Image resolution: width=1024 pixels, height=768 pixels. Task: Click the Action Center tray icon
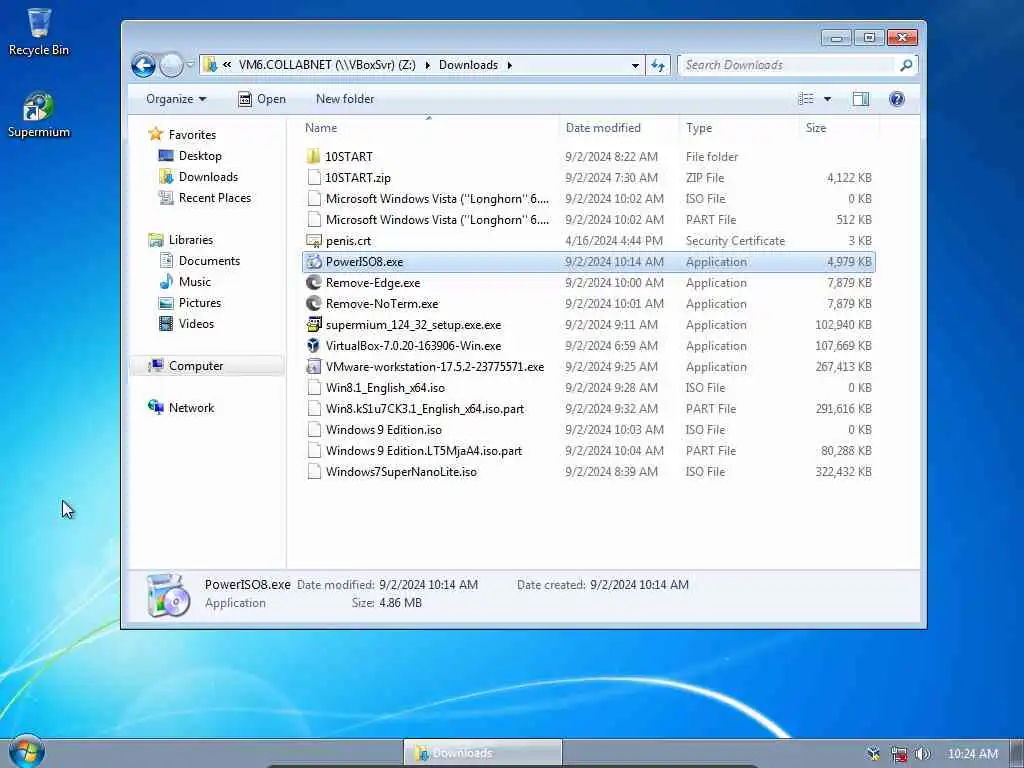pyautogui.click(x=874, y=754)
